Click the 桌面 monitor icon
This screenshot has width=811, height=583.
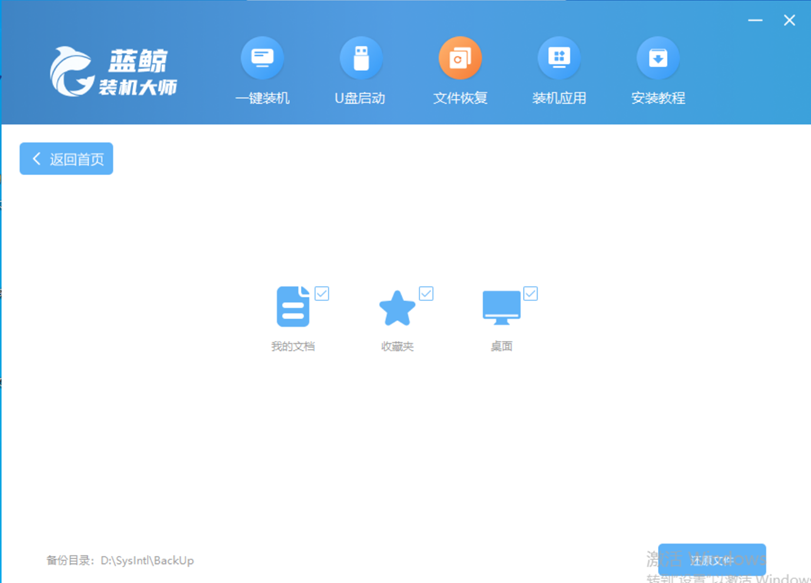click(x=501, y=307)
